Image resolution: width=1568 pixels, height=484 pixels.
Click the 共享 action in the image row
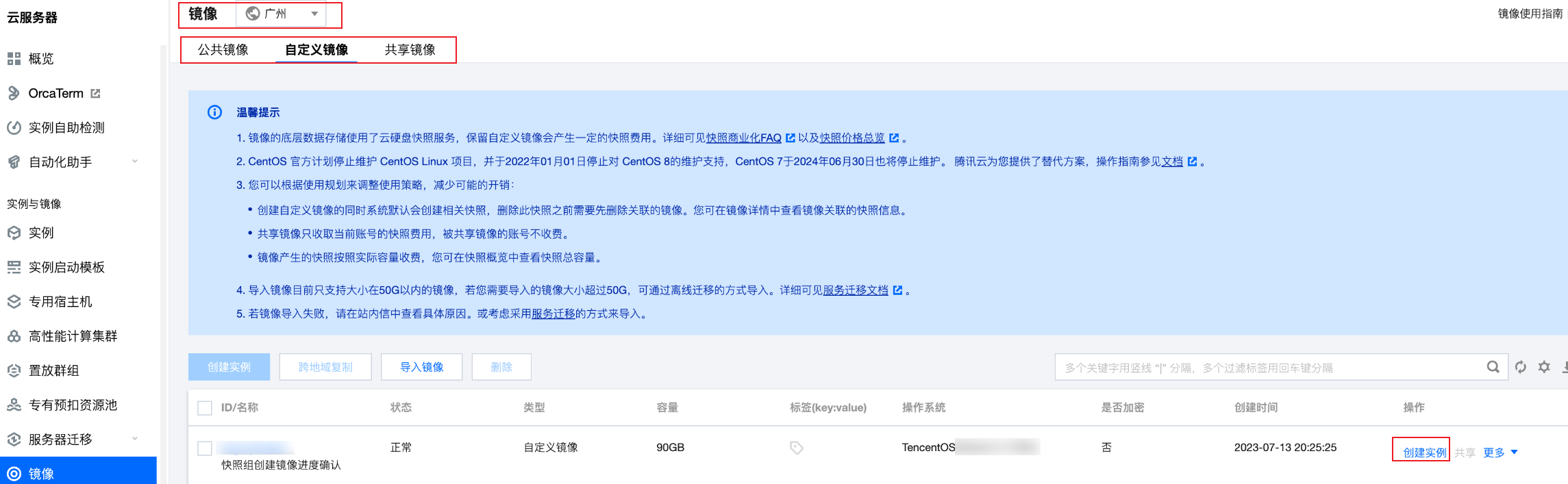point(1465,453)
